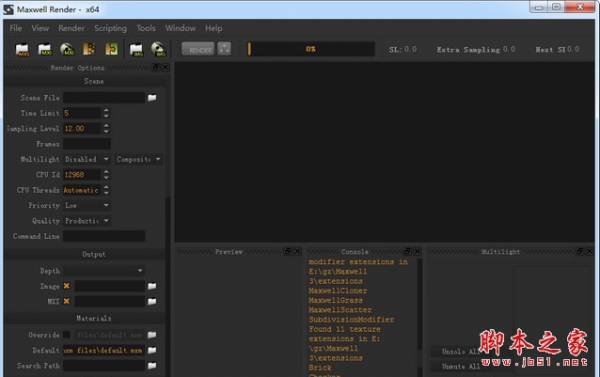Browse for a Scene File with the folder icon

152,98
